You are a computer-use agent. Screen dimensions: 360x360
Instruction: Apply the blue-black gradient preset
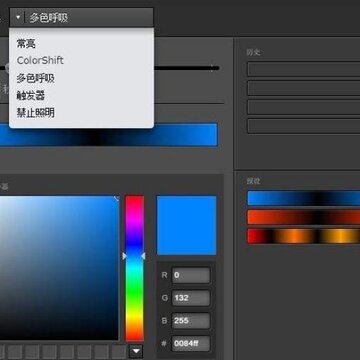(304, 198)
